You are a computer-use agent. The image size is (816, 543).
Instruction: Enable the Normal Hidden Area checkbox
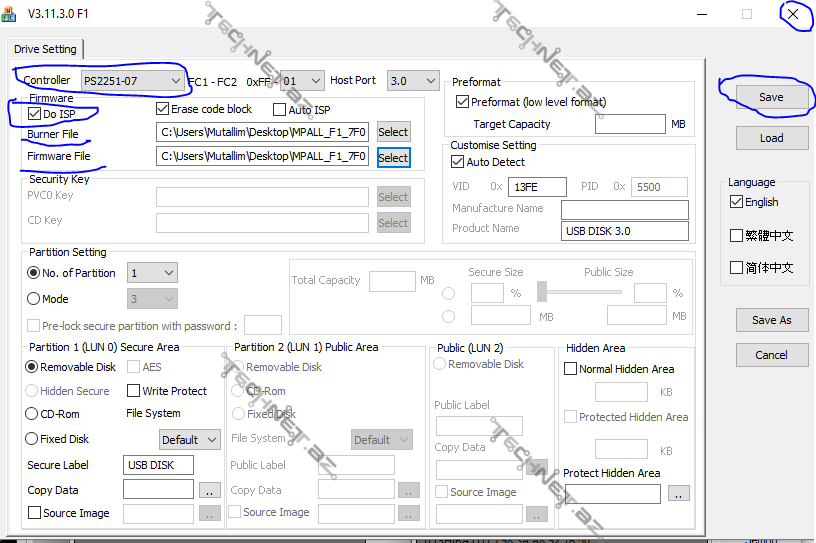click(x=571, y=369)
